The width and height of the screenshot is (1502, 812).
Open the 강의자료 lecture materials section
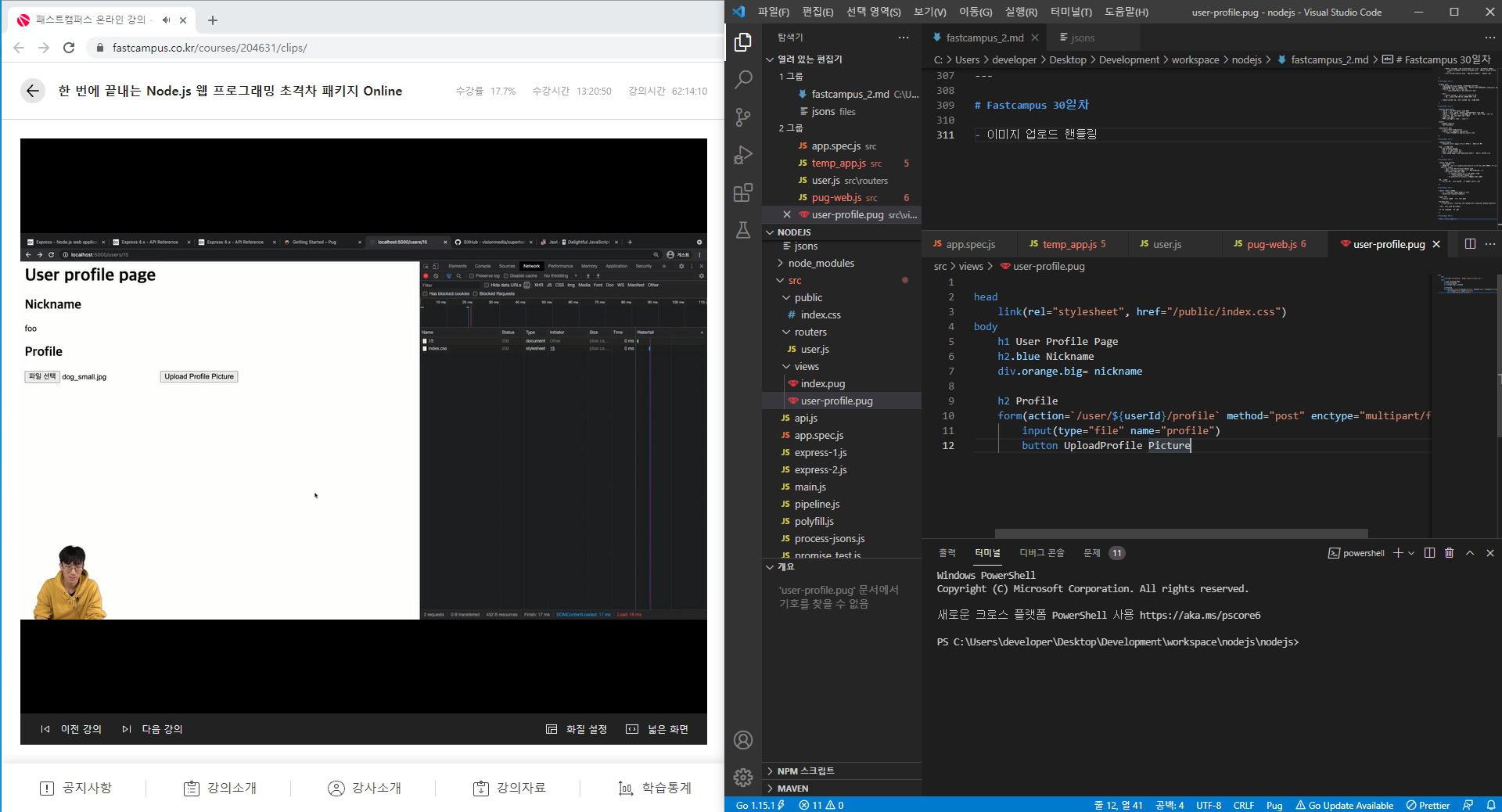(x=509, y=788)
